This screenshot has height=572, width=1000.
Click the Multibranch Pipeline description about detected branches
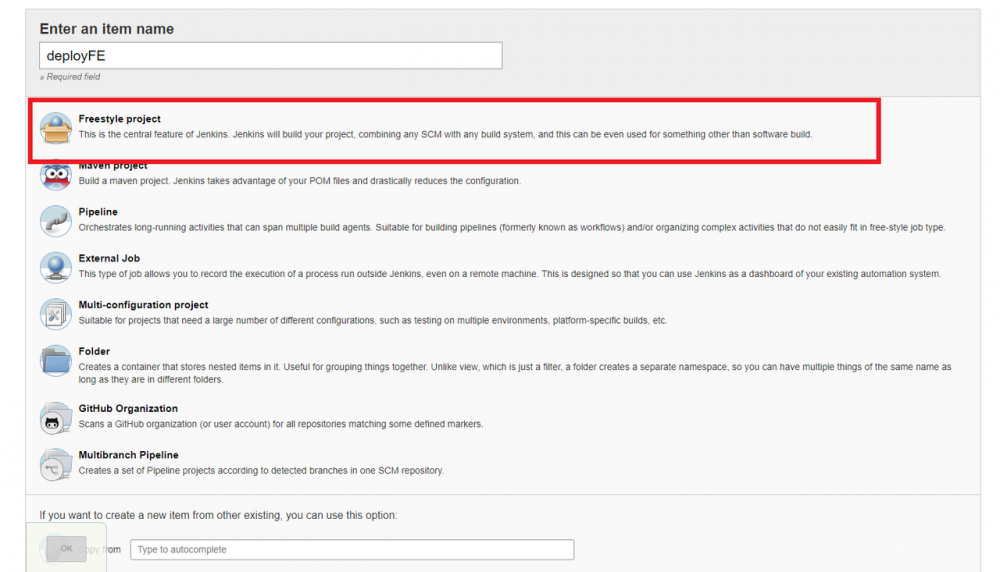point(261,471)
